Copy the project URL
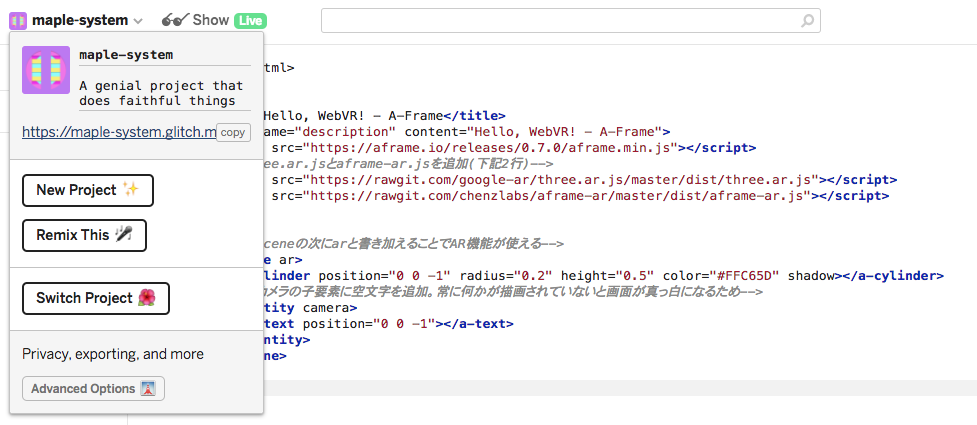This screenshot has width=977, height=425. 233,133
